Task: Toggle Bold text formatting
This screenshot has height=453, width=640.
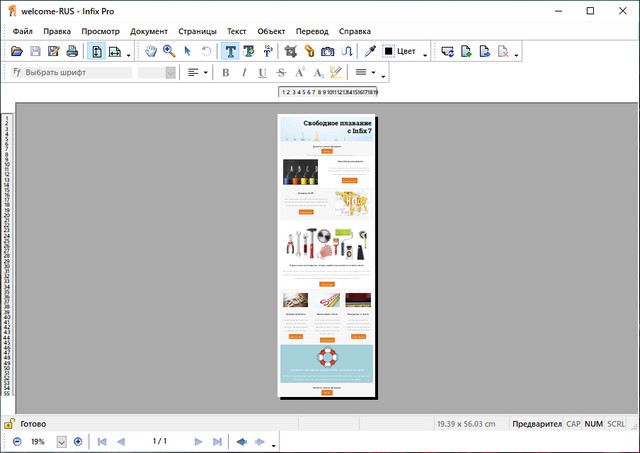Action: click(x=225, y=73)
